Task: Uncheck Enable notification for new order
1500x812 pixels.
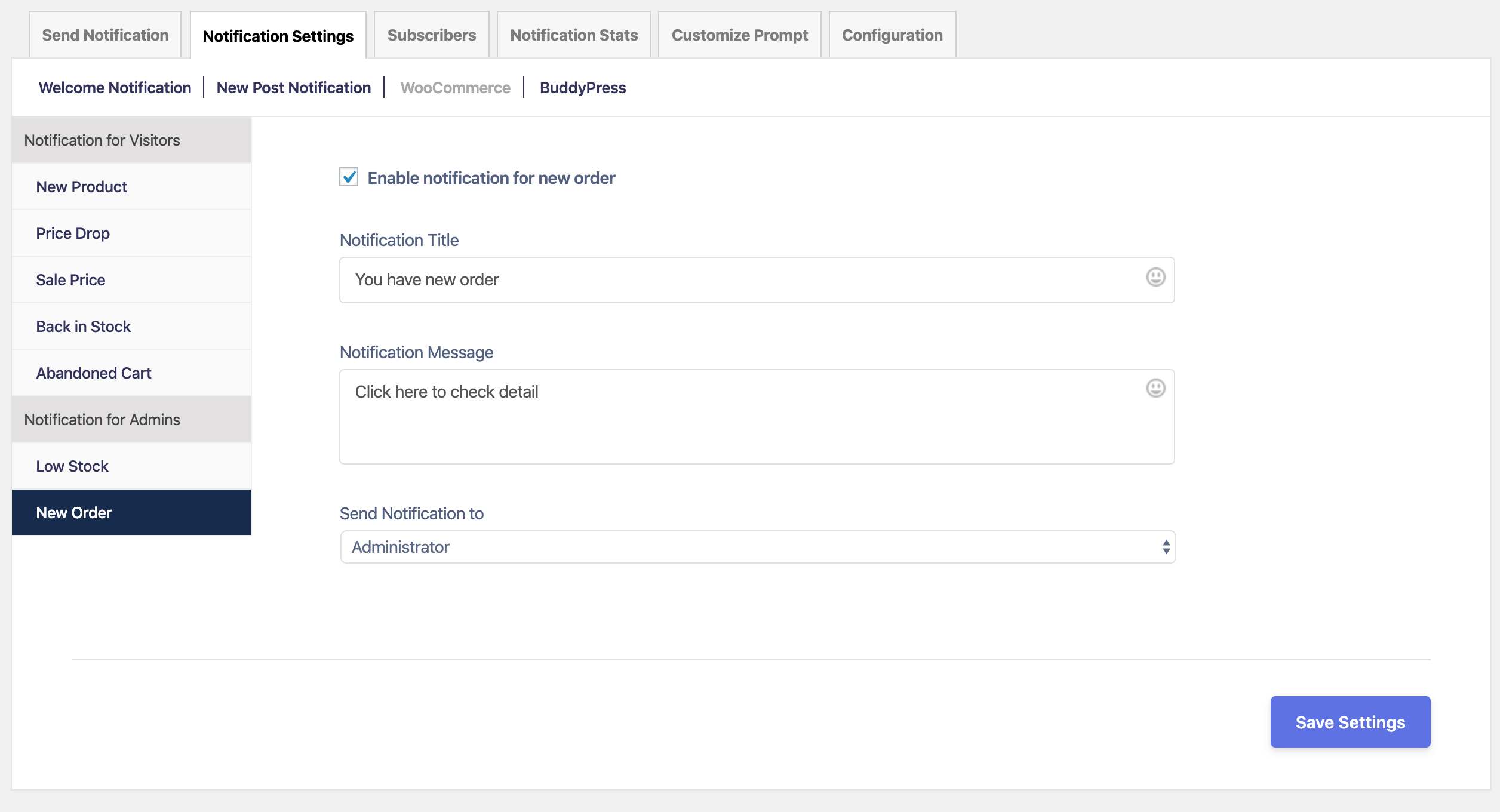Action: pyautogui.click(x=349, y=177)
